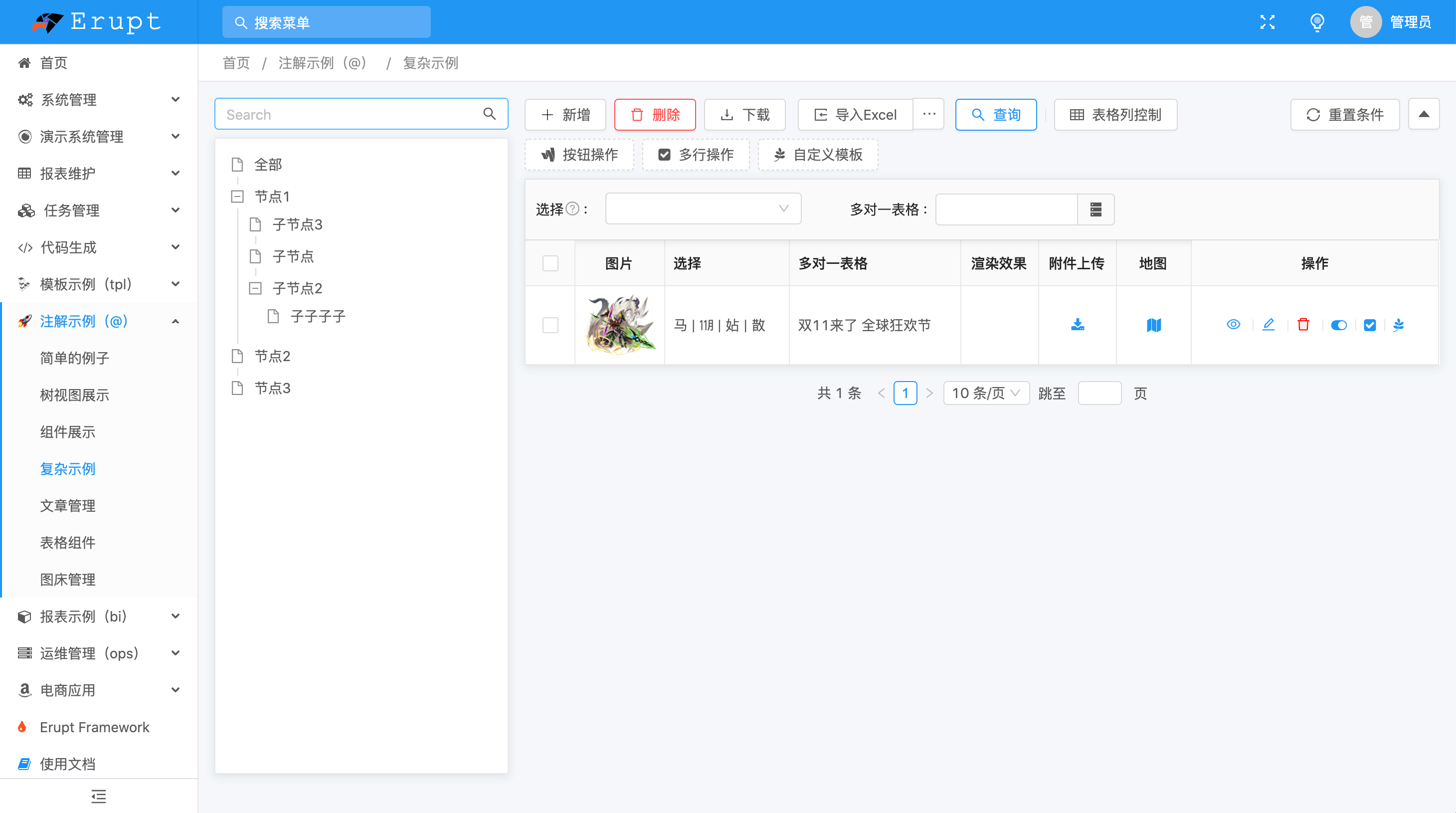This screenshot has height=813, width=1456.
Task: Click the many-to-one table picker icon
Action: [1095, 209]
